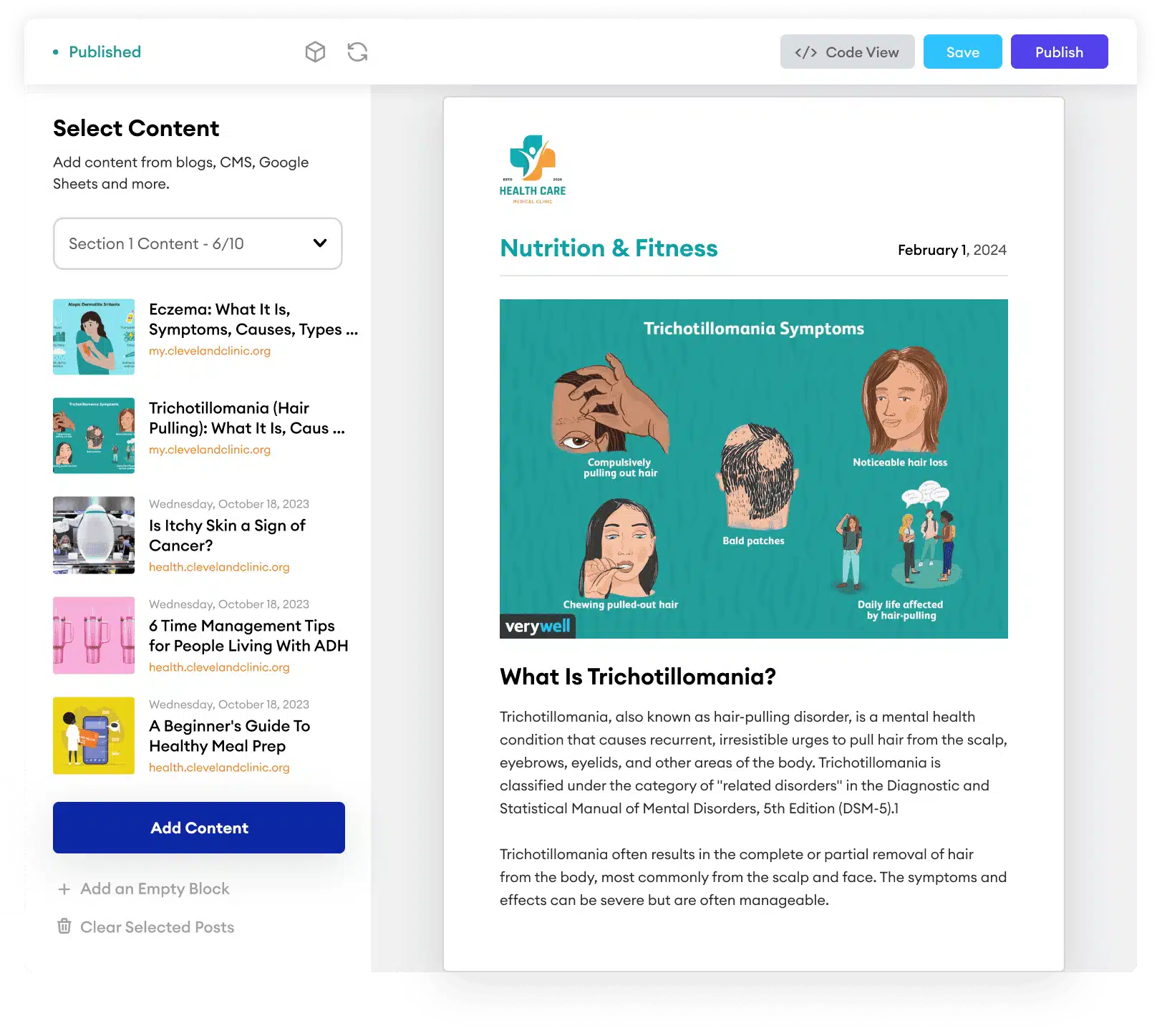
Task: Click the refresh sync icon
Action: pos(357,52)
